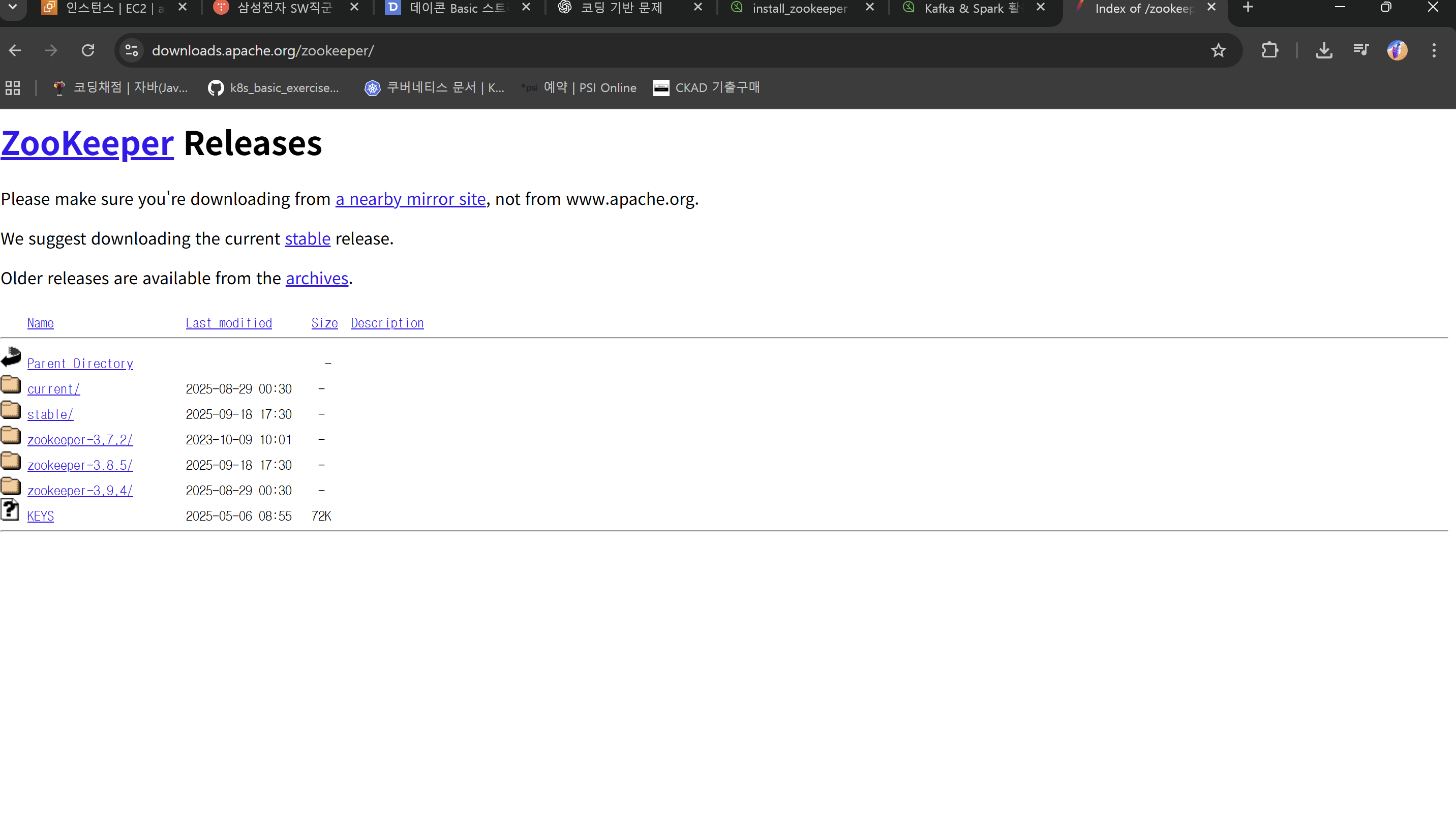Sort listing by Name column
The height and width of the screenshot is (818, 1456).
[x=41, y=323]
